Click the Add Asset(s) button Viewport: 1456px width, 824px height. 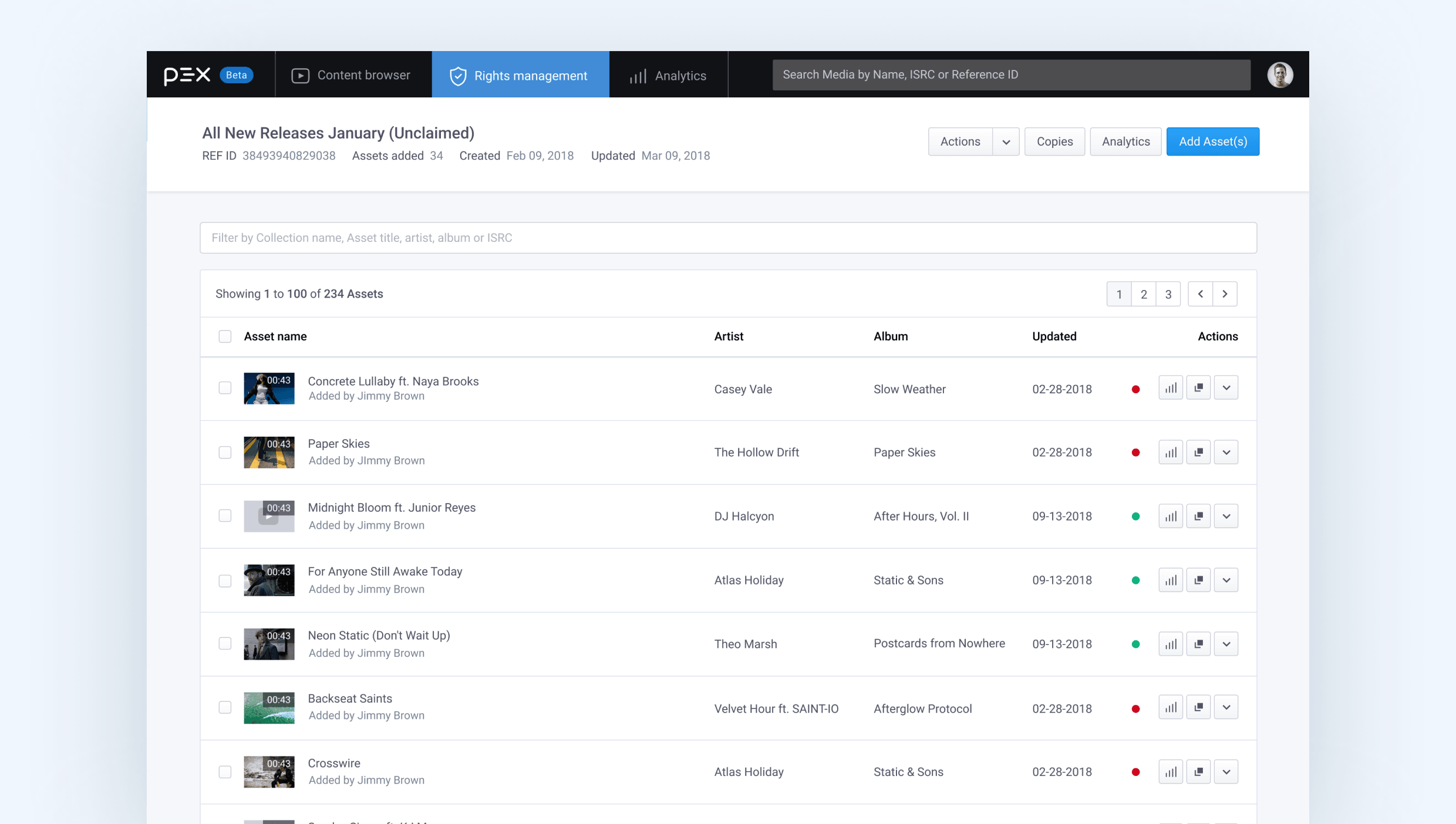click(x=1213, y=142)
